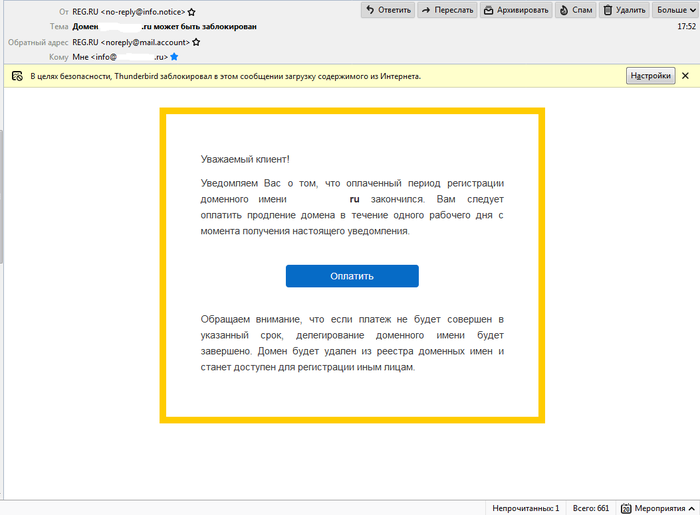This screenshot has height=515, width=700.
Task: Star the sender no-reply@info.notice address
Action: click(x=191, y=11)
